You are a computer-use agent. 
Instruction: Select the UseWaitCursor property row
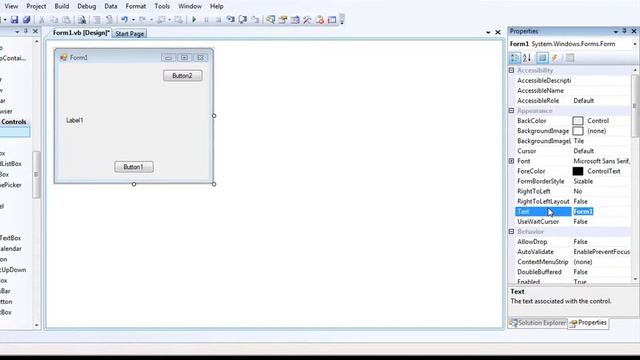pyautogui.click(x=573, y=222)
